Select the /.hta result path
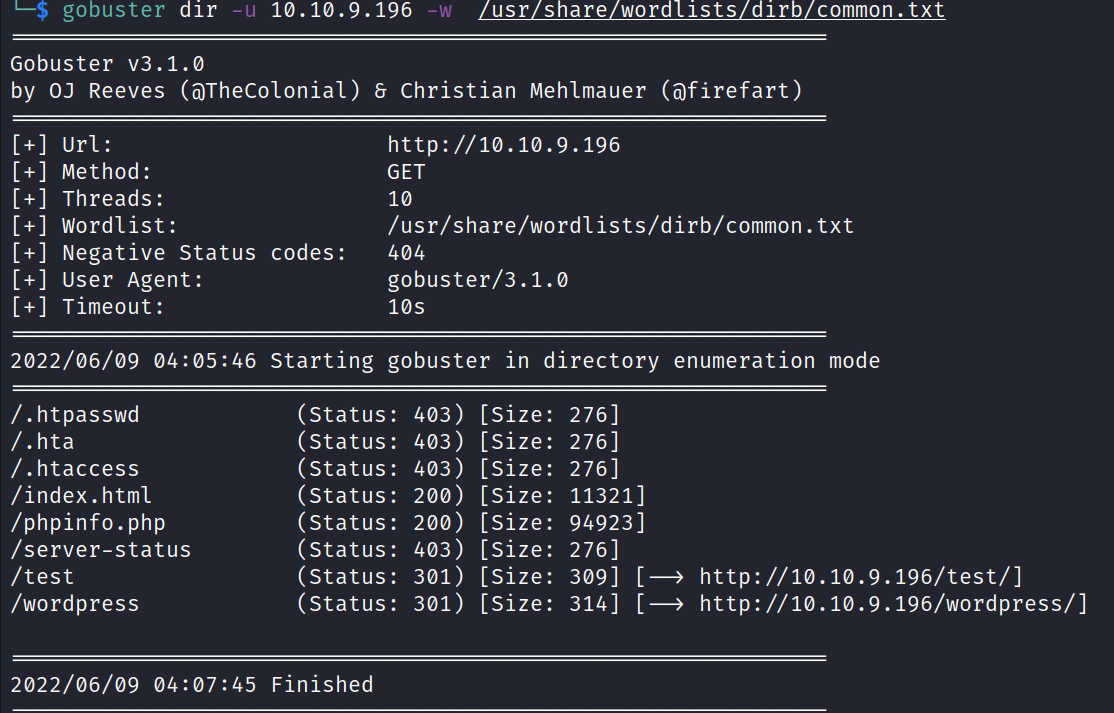1114x713 pixels. (43, 441)
